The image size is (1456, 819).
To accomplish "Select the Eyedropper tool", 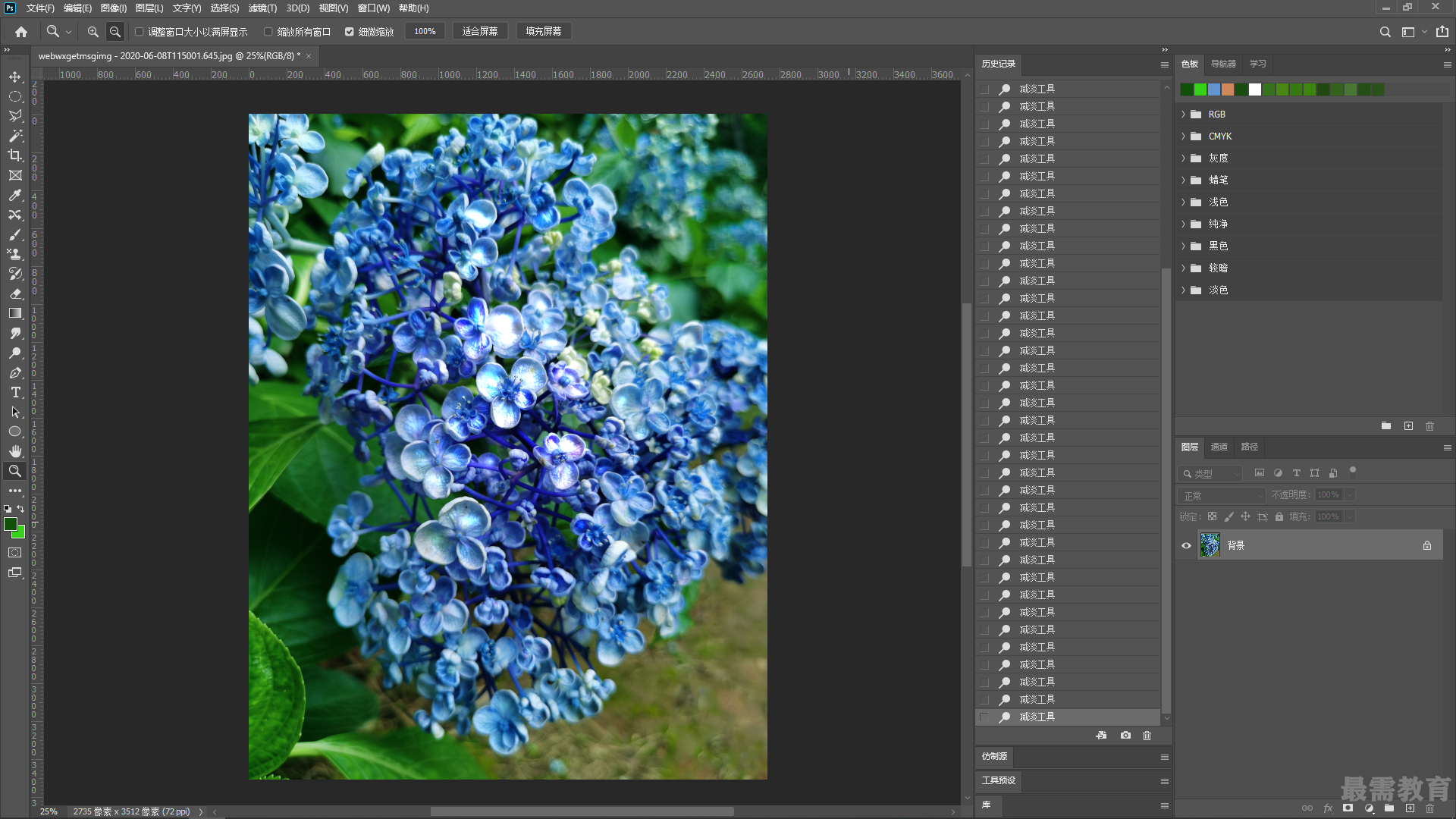I will (15, 195).
